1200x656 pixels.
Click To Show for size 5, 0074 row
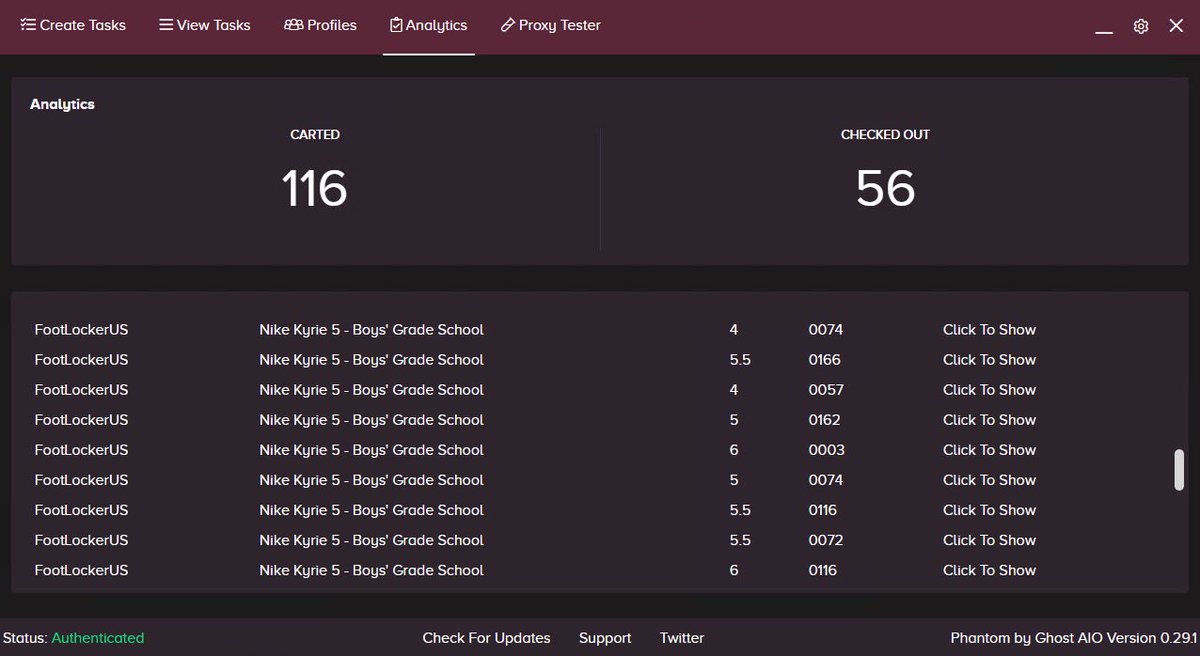pos(989,480)
